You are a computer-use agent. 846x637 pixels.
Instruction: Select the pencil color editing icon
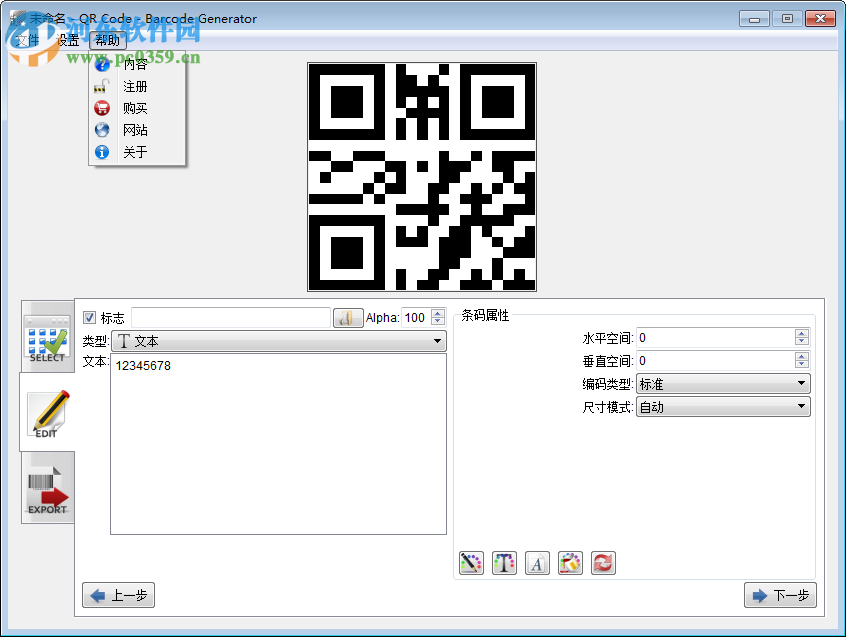(471, 563)
